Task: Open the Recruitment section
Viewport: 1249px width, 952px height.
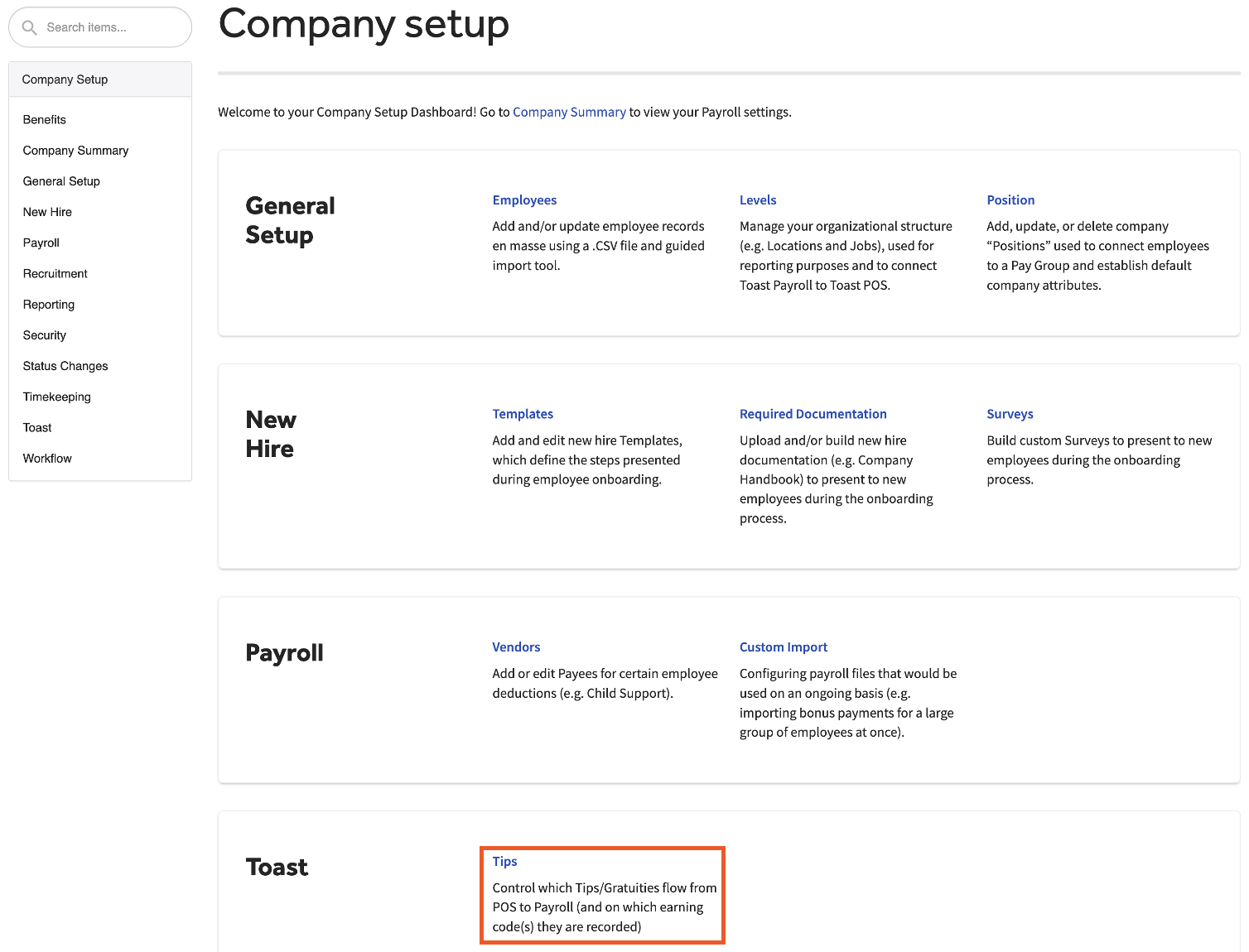Action: (x=55, y=273)
